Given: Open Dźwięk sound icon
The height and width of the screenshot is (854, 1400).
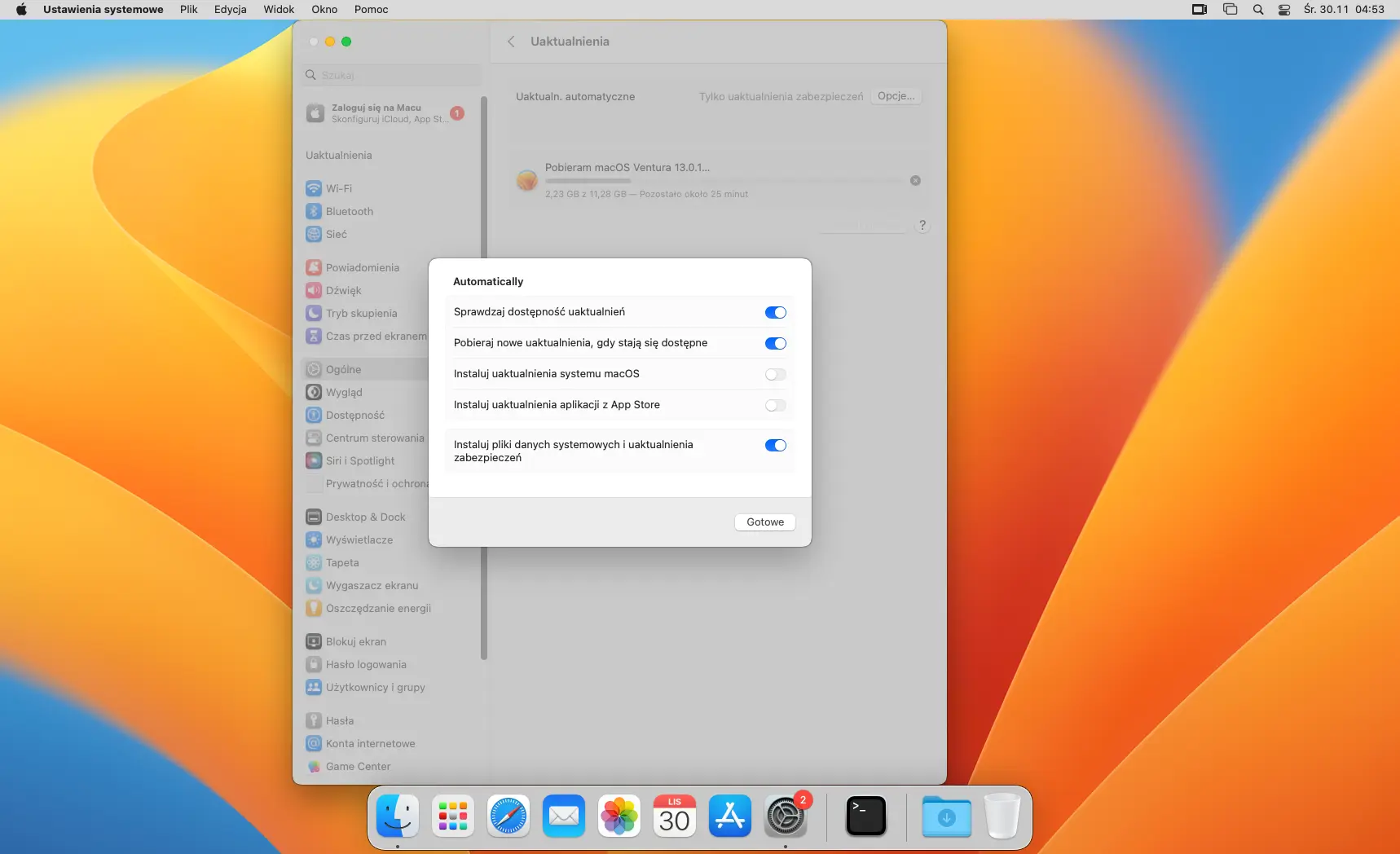Looking at the screenshot, I should coord(314,290).
